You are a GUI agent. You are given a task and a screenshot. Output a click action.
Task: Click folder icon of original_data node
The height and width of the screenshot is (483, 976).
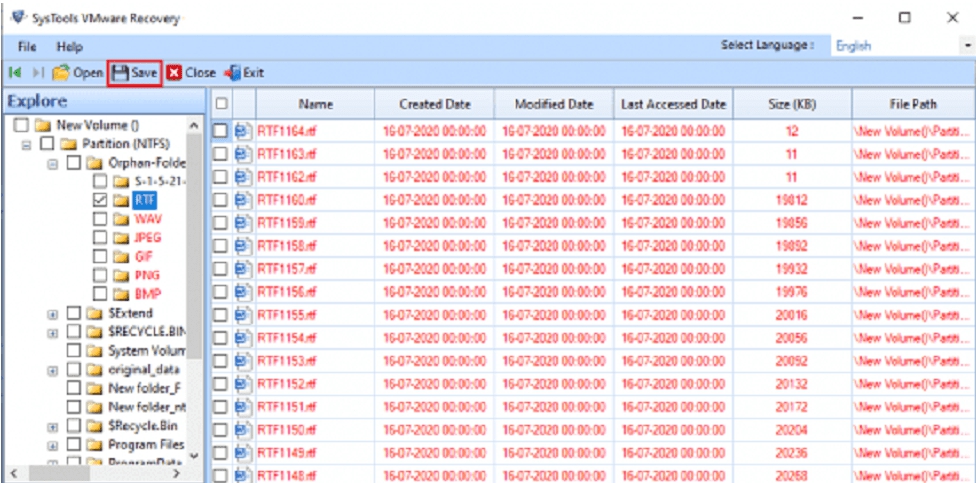click(95, 370)
